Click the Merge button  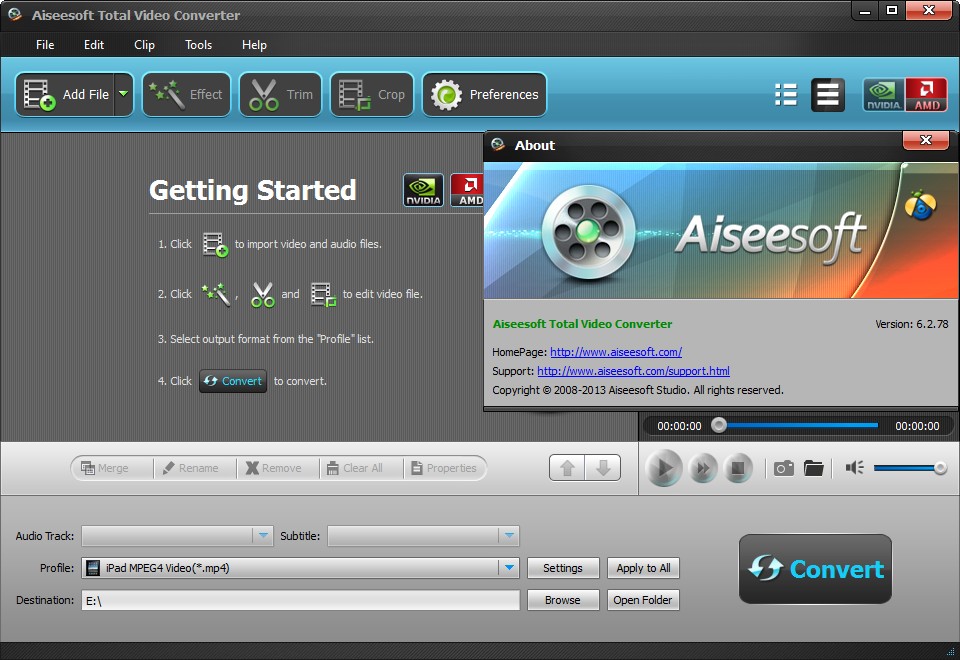pyautogui.click(x=112, y=468)
